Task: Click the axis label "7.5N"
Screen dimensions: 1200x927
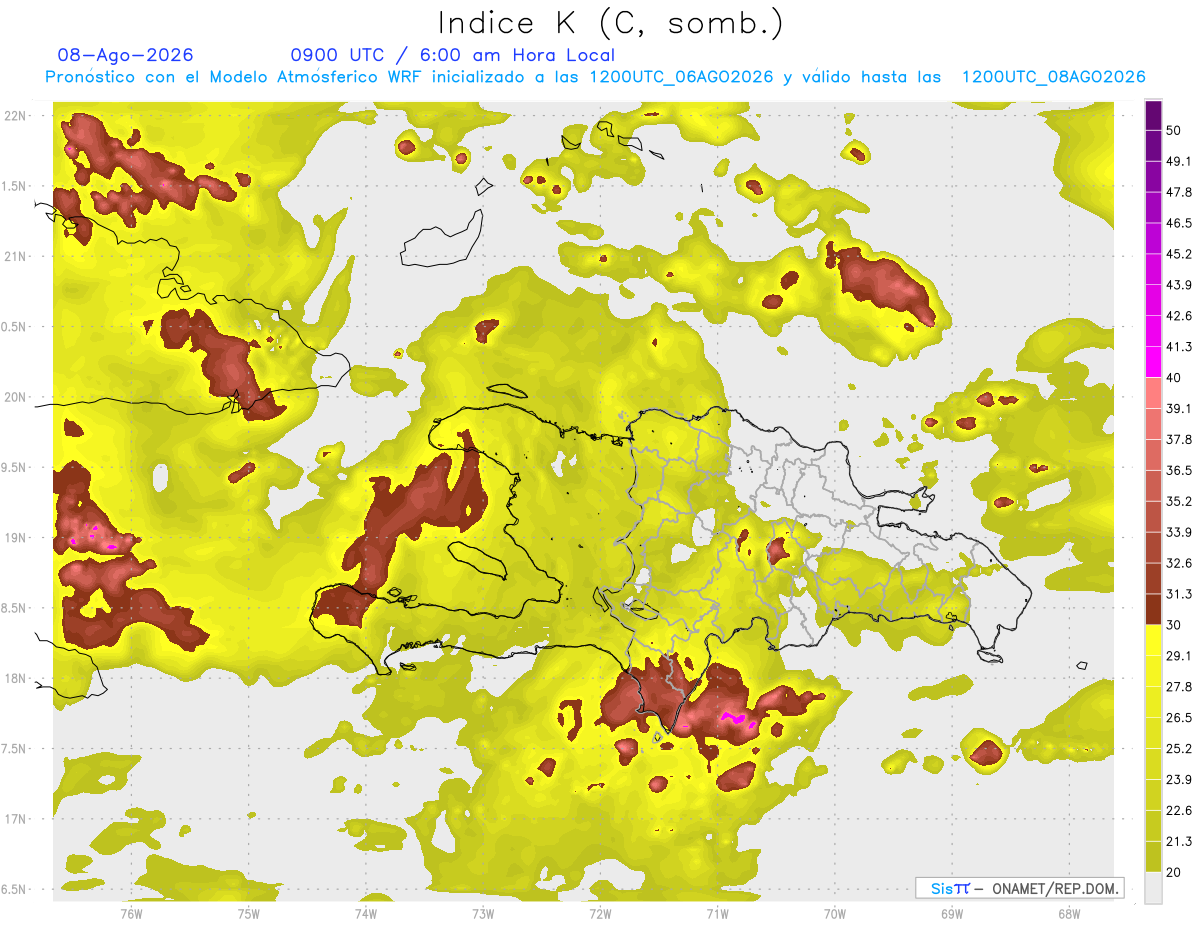Action: pyautogui.click(x=15, y=749)
